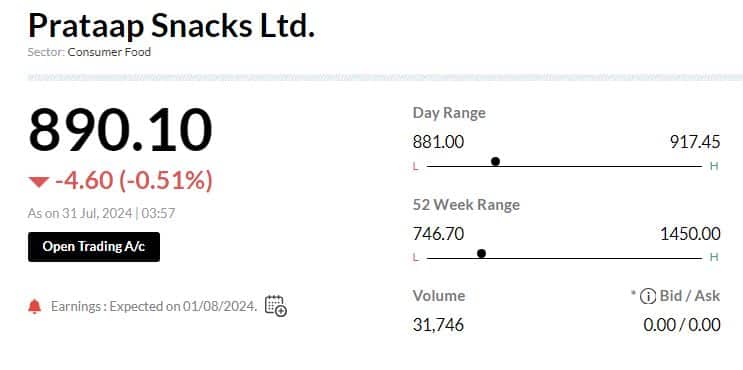Click the red down-triangle price change icon
This screenshot has width=743, height=370.
[39, 182]
